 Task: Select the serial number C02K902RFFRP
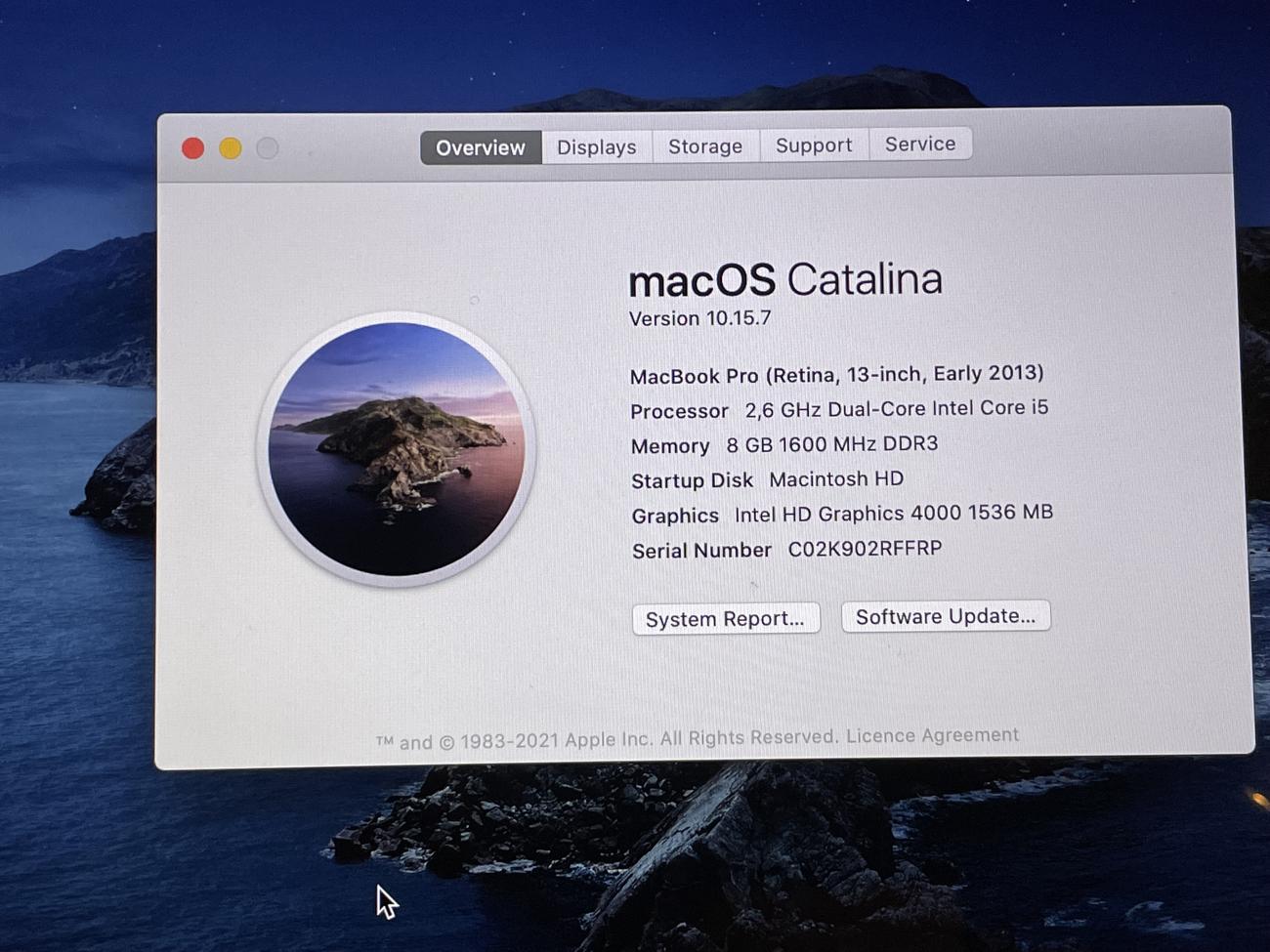tap(865, 549)
